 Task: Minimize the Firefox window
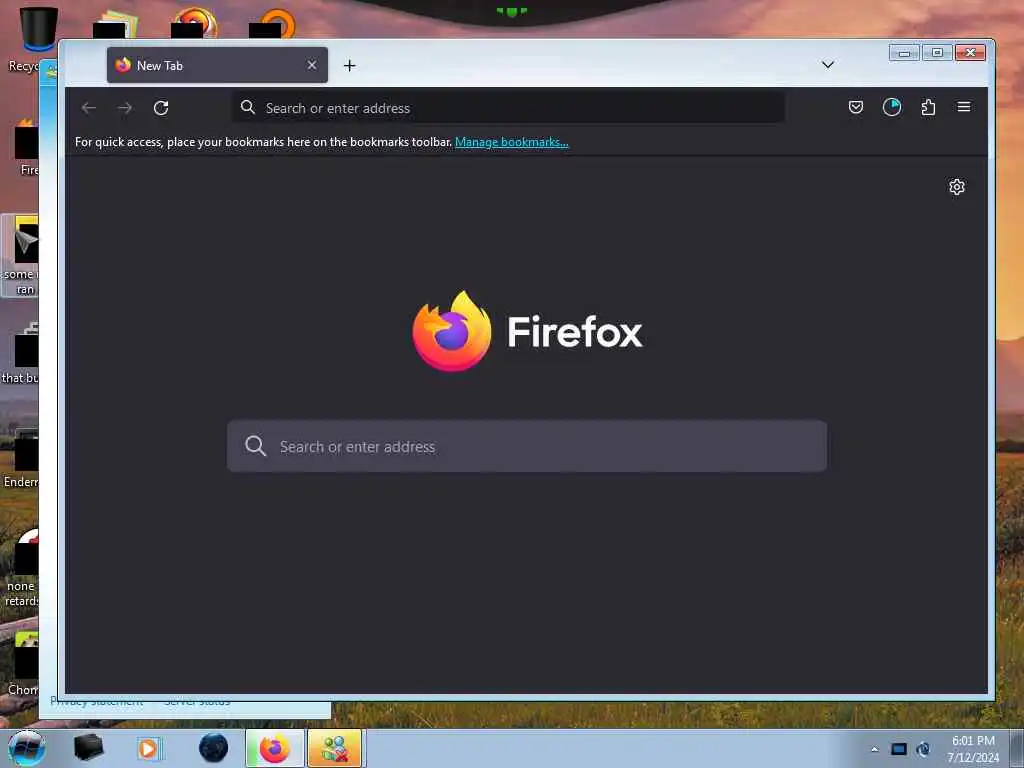904,52
